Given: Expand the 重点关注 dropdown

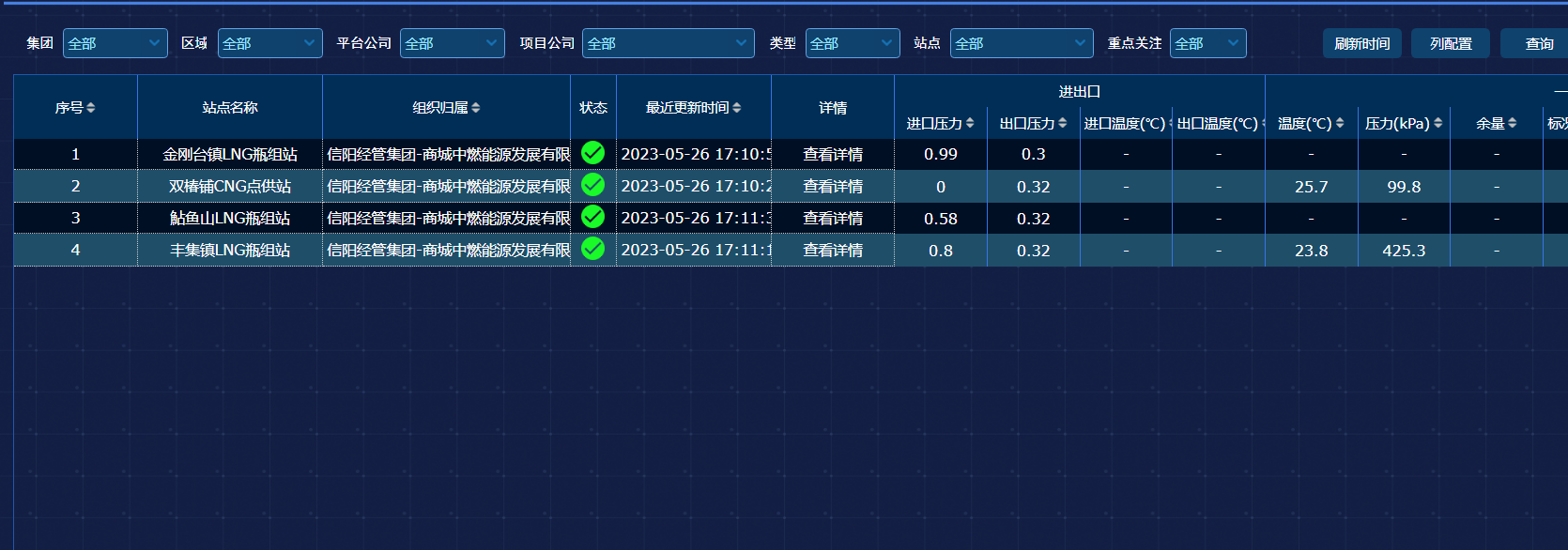Looking at the screenshot, I should click(x=1207, y=43).
